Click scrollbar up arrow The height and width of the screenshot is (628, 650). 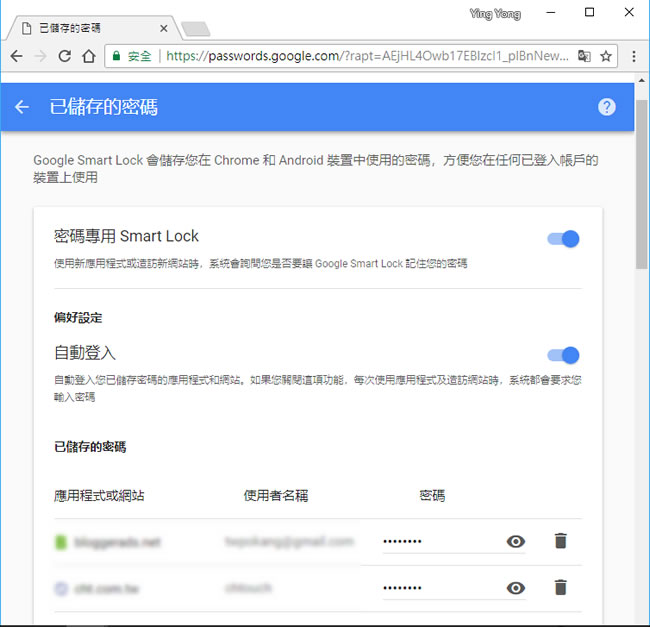tap(641, 80)
